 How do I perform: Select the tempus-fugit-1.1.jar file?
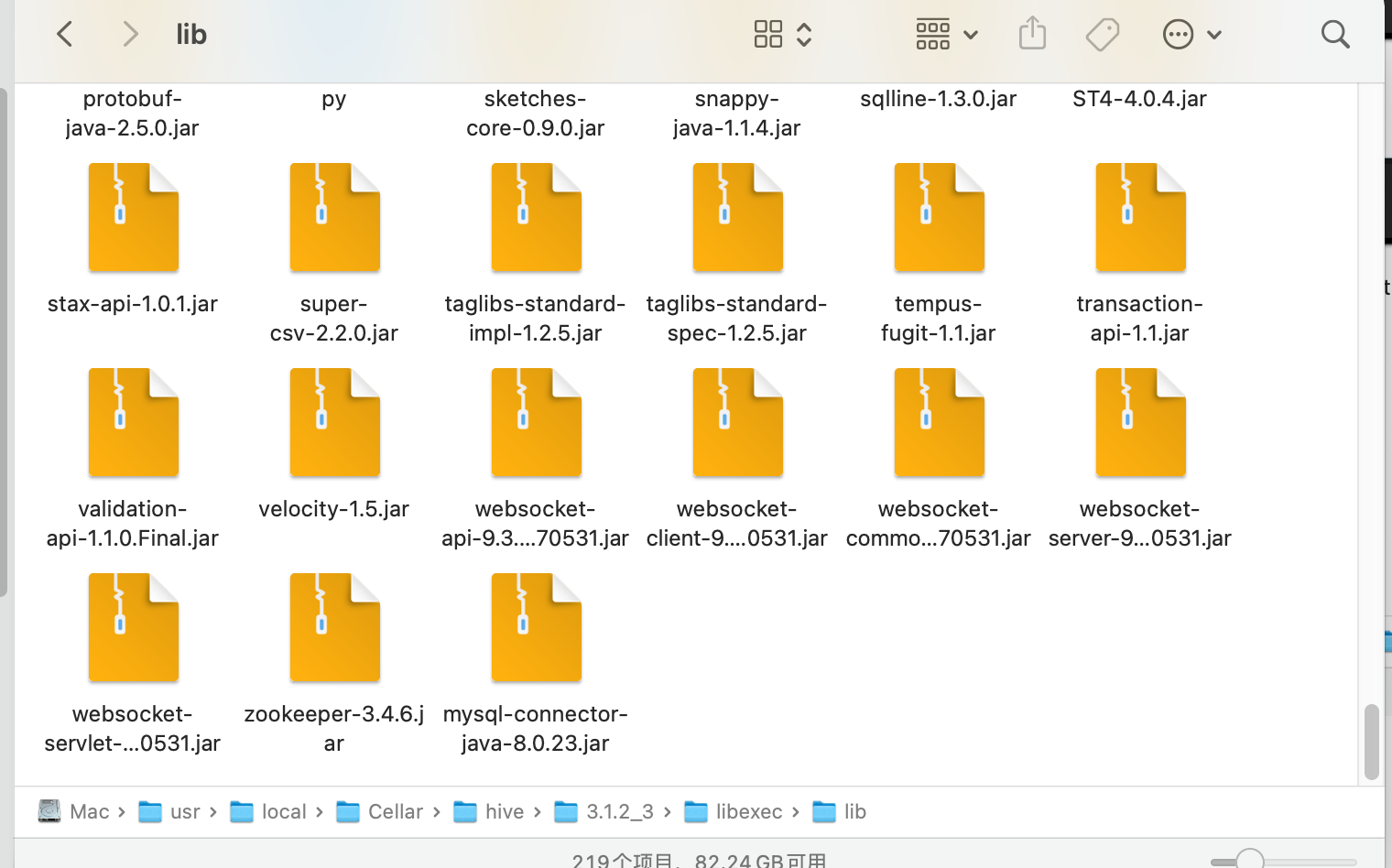click(939, 218)
